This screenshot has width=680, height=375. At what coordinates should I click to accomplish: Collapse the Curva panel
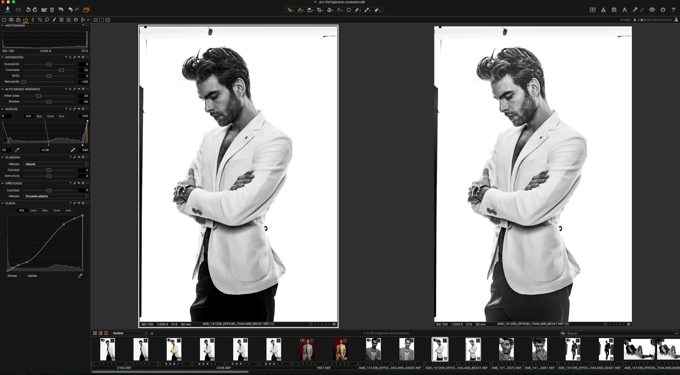[3, 203]
